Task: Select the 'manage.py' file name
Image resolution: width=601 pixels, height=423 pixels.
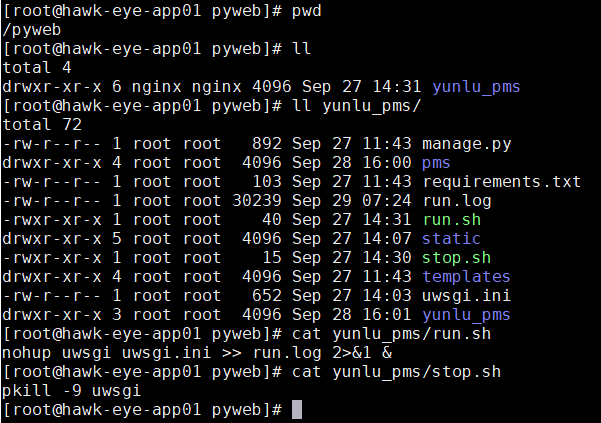Action: pyautogui.click(x=466, y=144)
